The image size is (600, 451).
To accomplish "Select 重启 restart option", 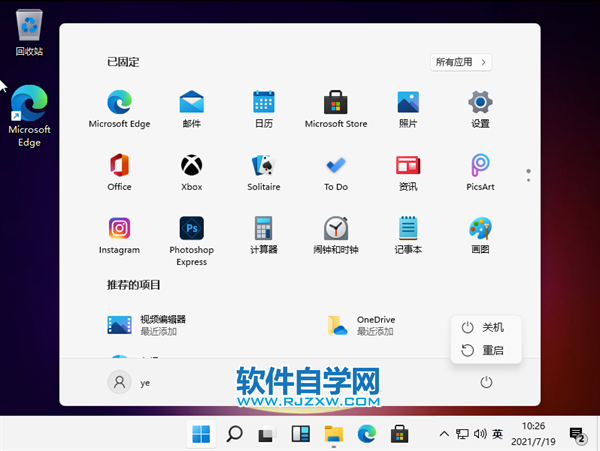I will click(x=484, y=351).
